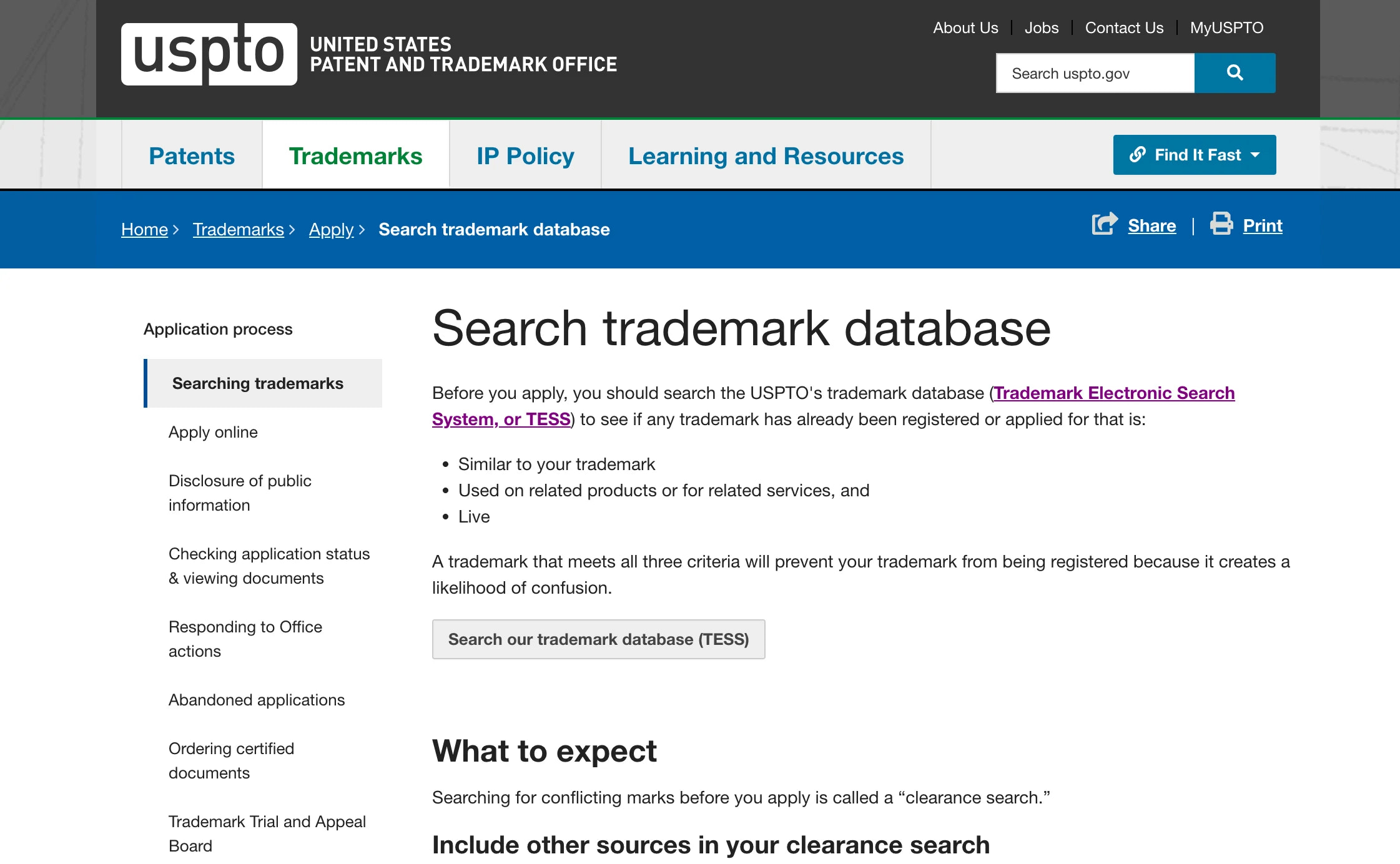Click the Print icon
The image size is (1400, 864).
(x=1220, y=225)
